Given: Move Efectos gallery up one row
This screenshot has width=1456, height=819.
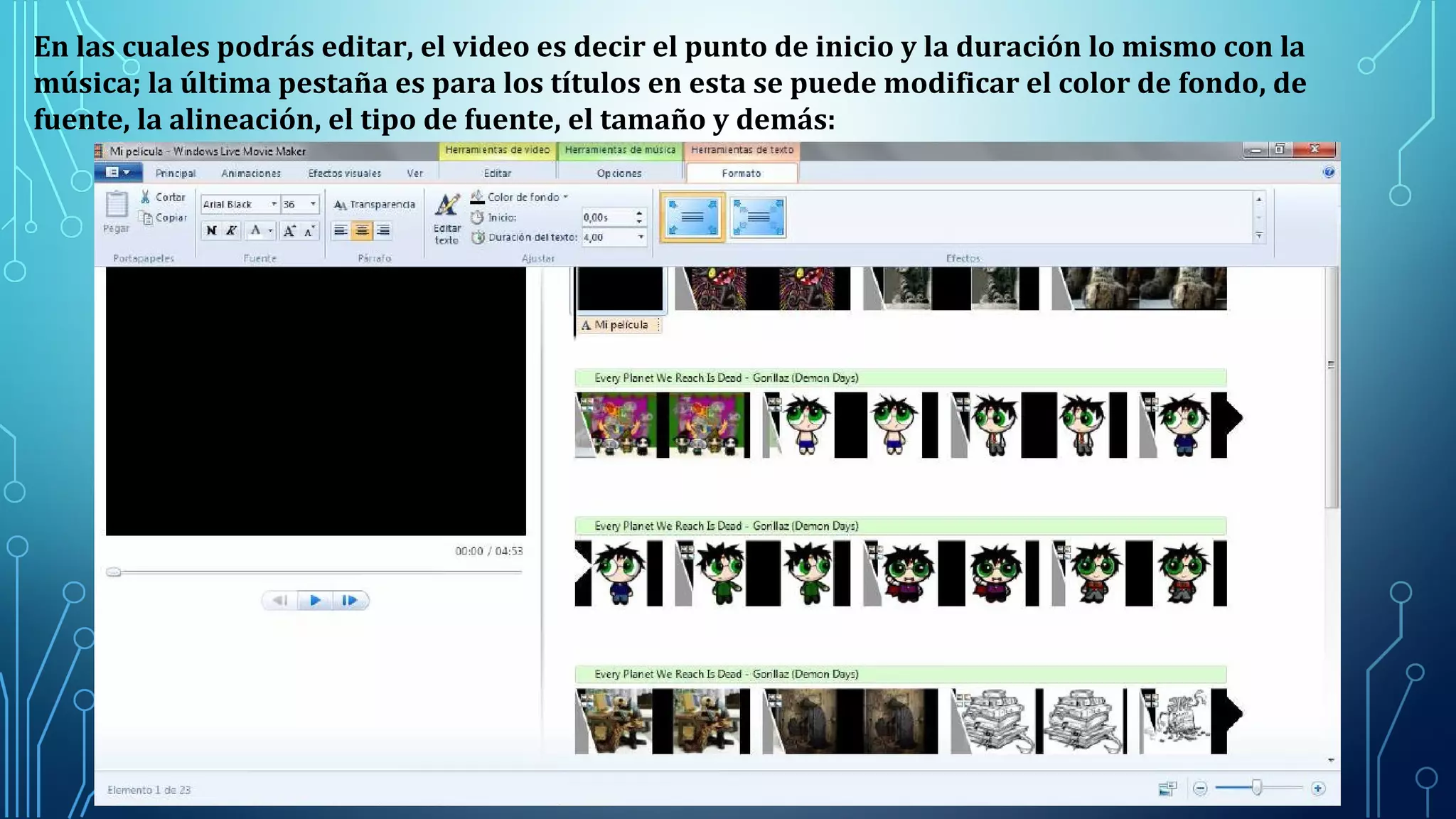Looking at the screenshot, I should [x=1259, y=200].
